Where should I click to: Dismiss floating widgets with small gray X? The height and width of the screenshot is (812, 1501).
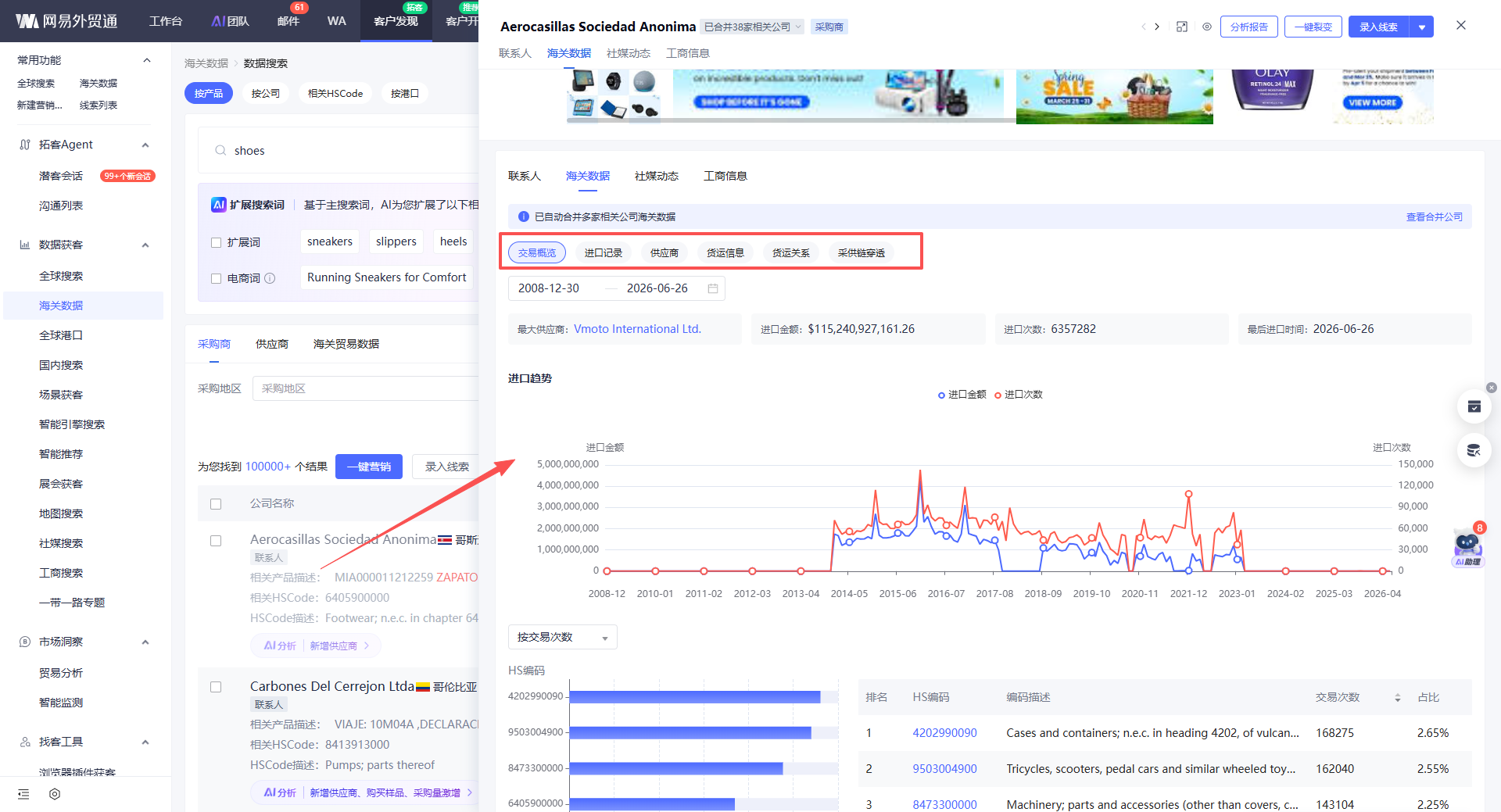1492,388
